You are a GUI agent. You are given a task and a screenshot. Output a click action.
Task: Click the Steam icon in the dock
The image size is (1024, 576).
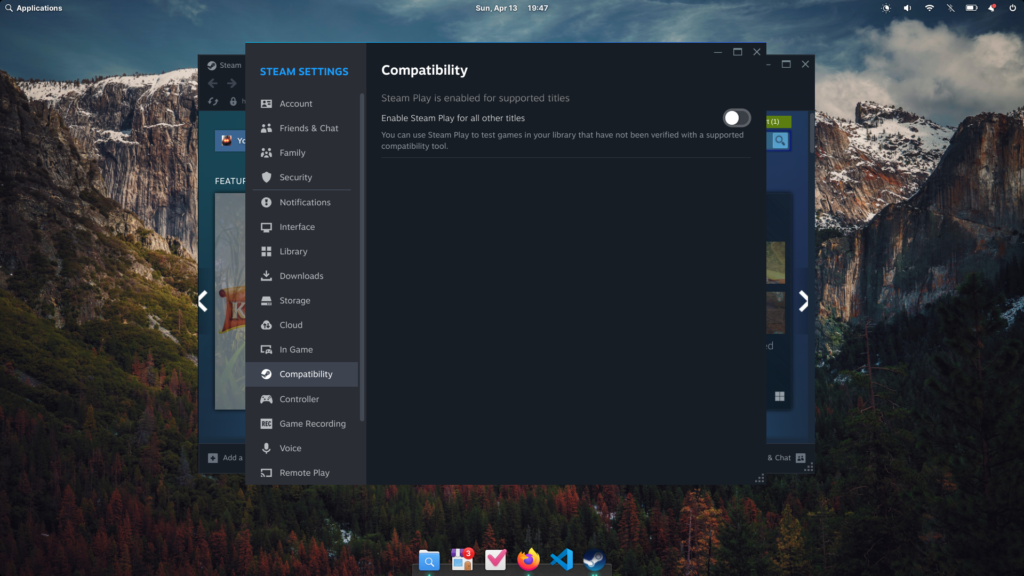(594, 560)
